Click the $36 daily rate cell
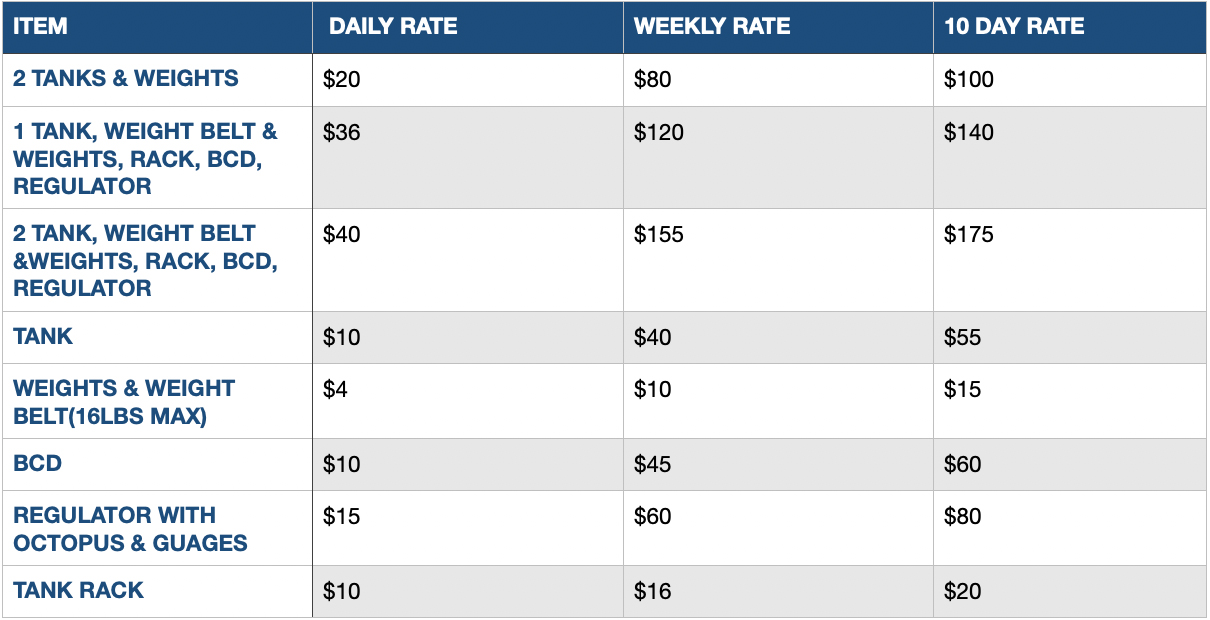This screenshot has width=1210, height=620. coord(342,133)
